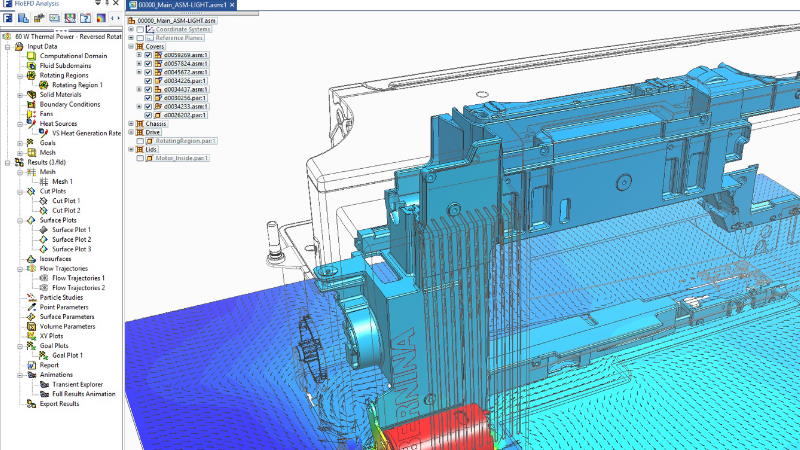Collapse the Input Data tree node

coord(7,46)
